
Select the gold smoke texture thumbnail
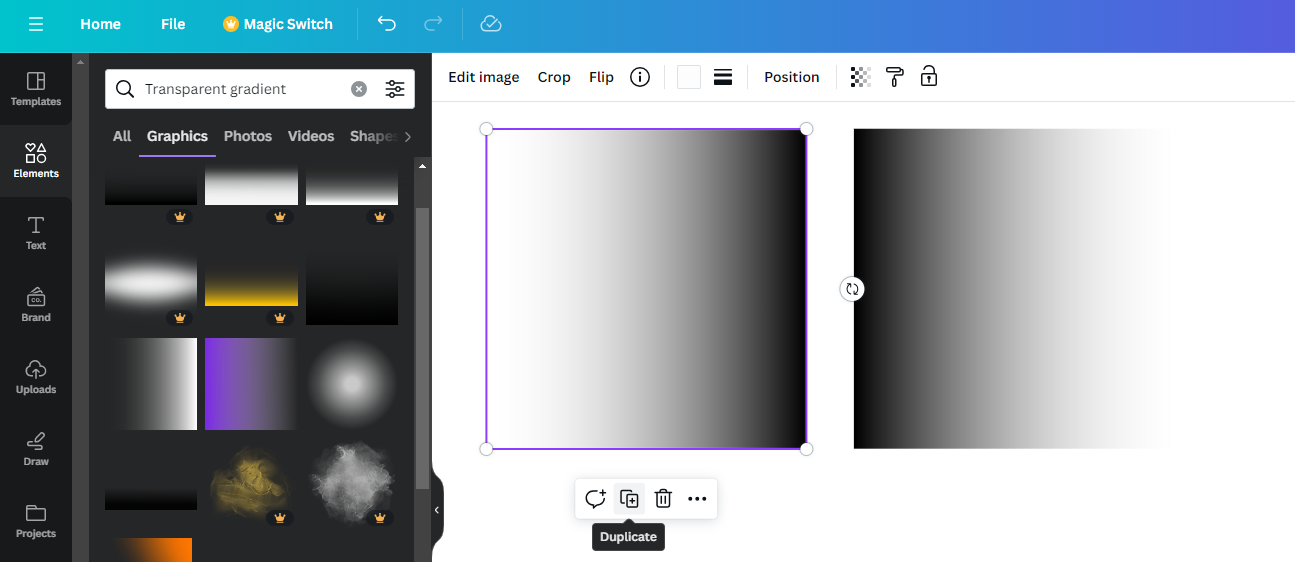point(251,484)
